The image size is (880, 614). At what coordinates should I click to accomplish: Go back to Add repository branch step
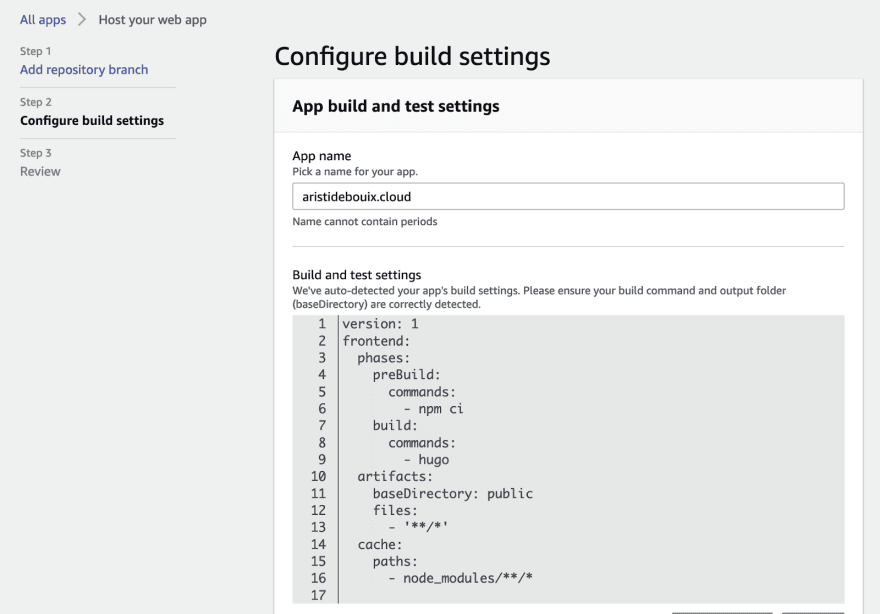click(x=84, y=70)
